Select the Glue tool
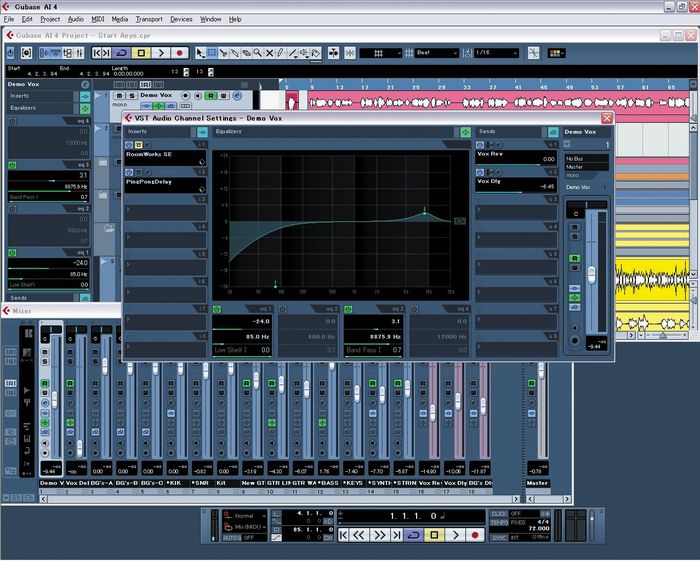The image size is (700, 561). (235, 53)
